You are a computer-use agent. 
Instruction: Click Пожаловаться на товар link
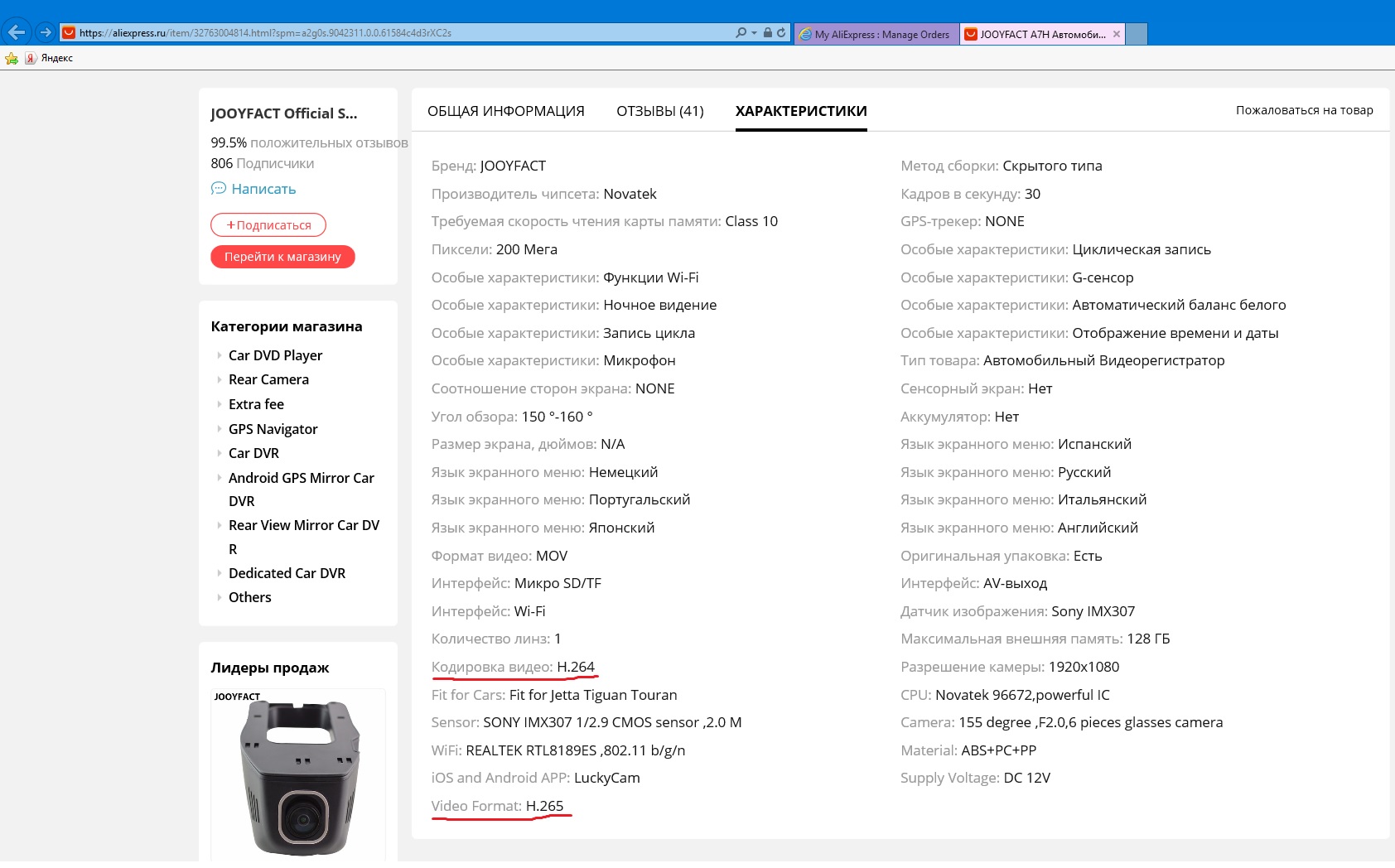tap(1304, 110)
